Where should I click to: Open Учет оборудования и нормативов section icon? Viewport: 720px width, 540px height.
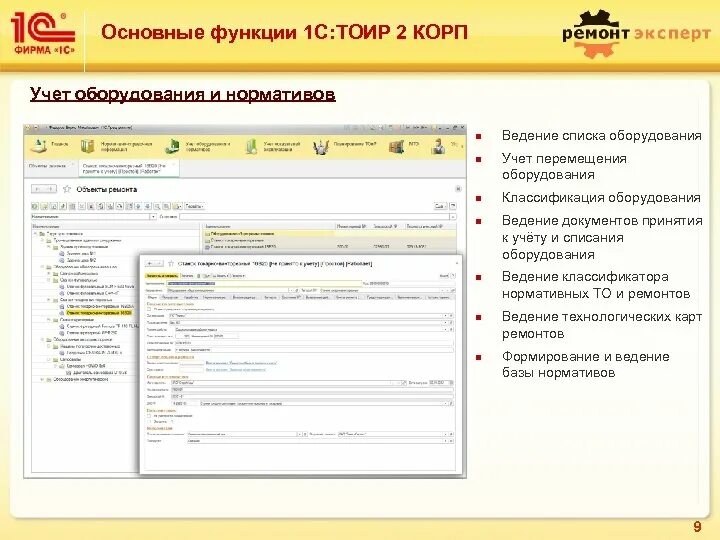tap(173, 146)
